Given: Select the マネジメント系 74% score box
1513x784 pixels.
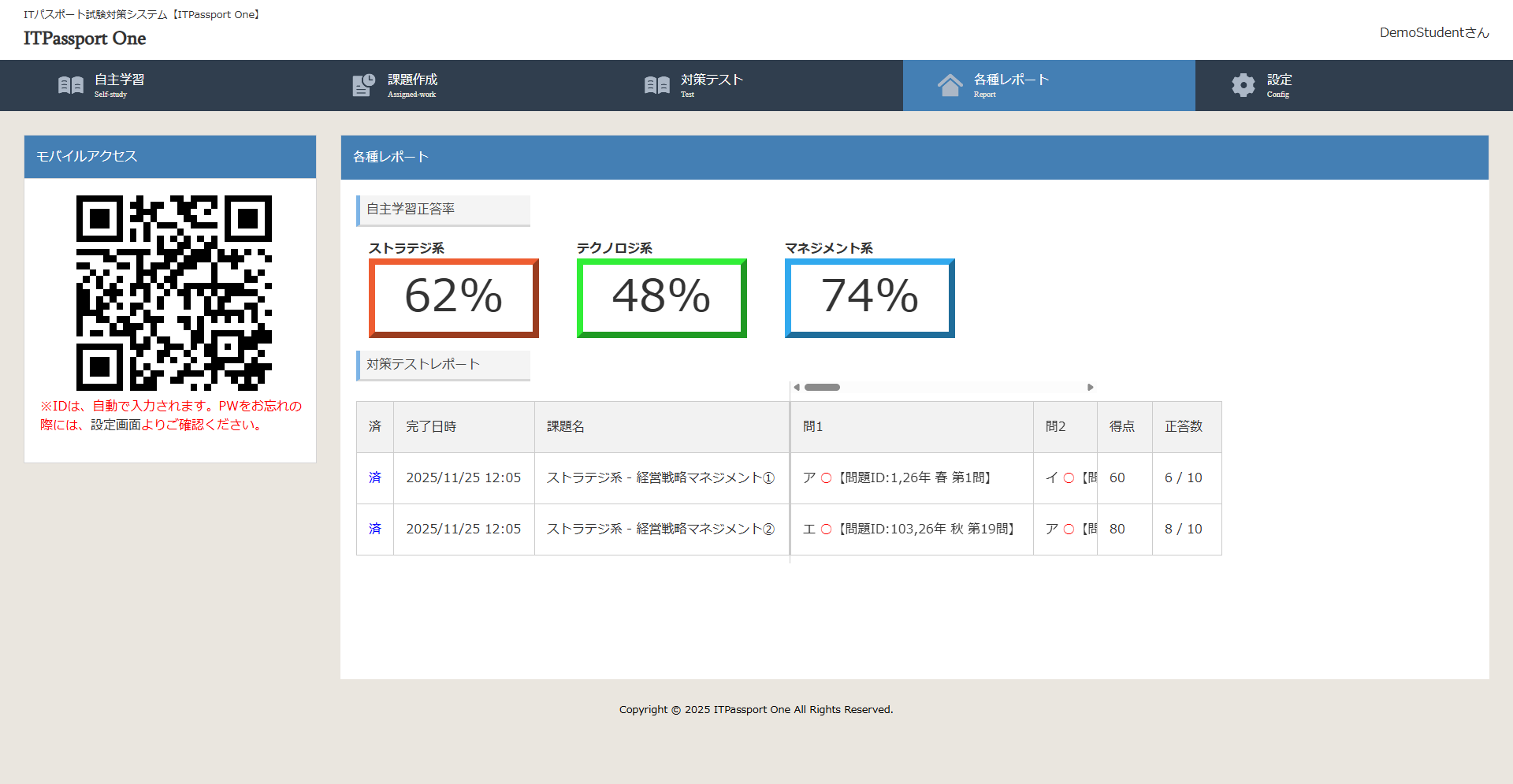Looking at the screenshot, I should [x=870, y=298].
